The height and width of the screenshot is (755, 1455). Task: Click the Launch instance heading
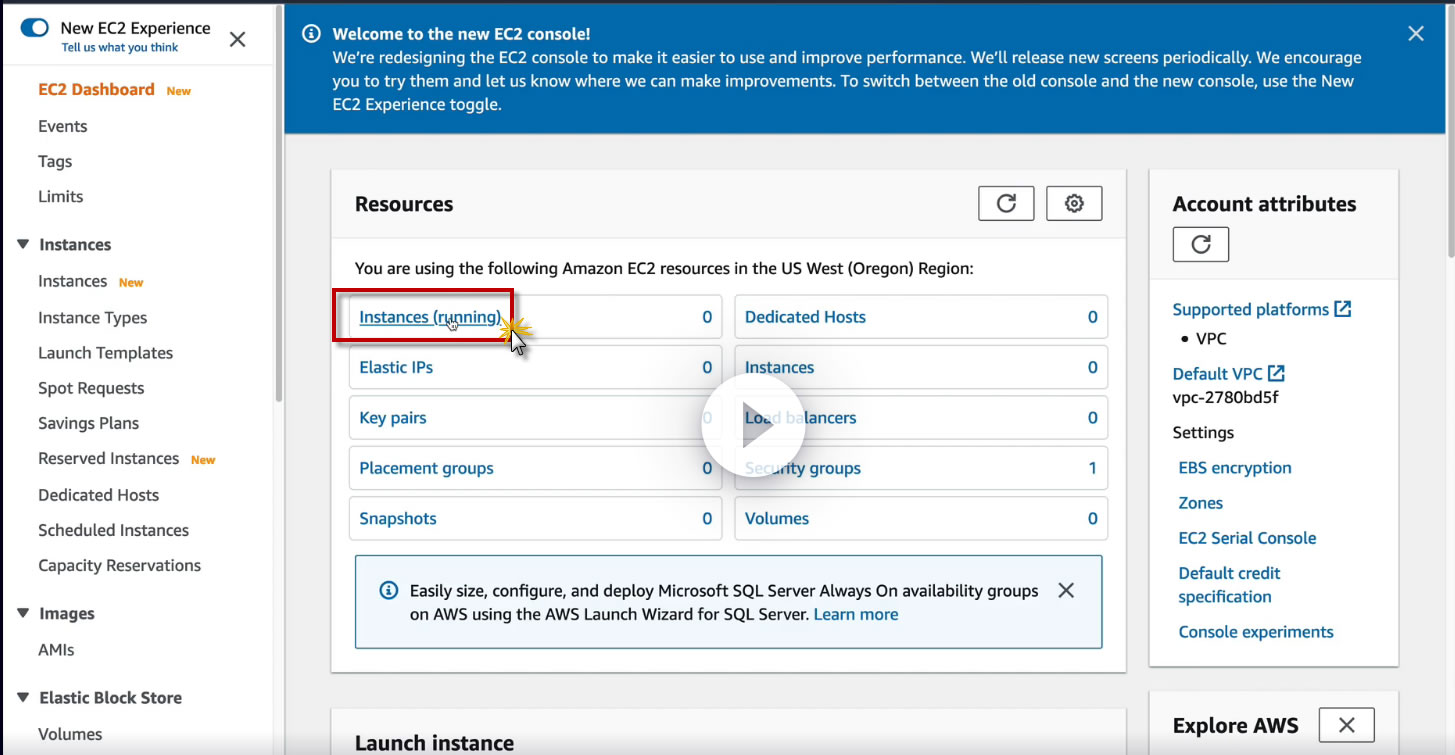[x=435, y=743]
